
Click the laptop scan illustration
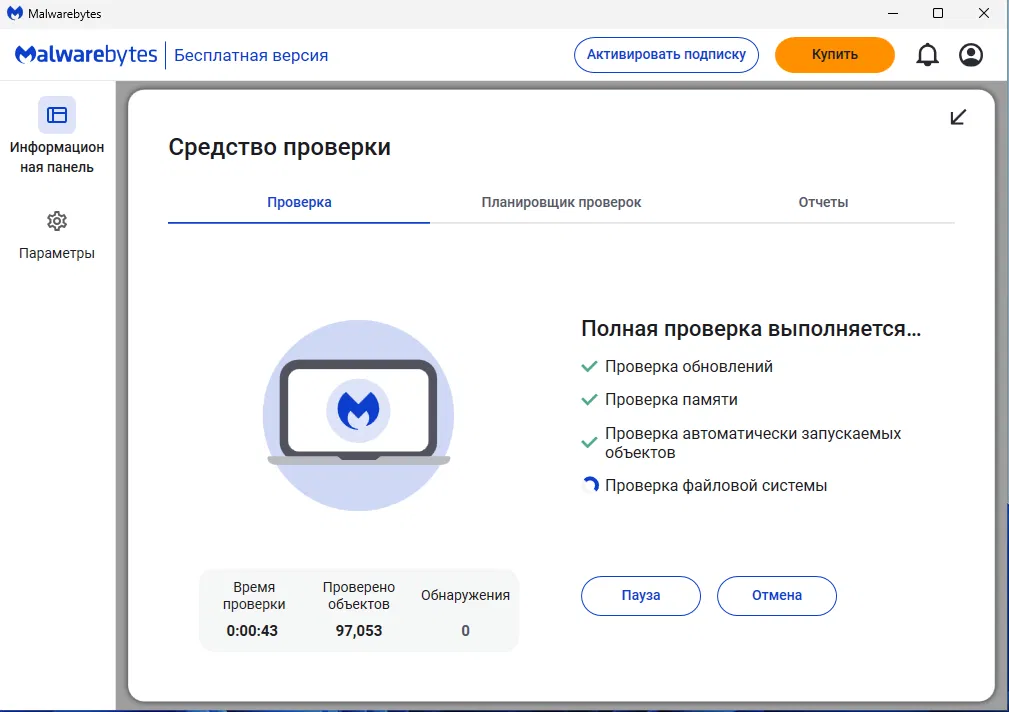coord(358,415)
